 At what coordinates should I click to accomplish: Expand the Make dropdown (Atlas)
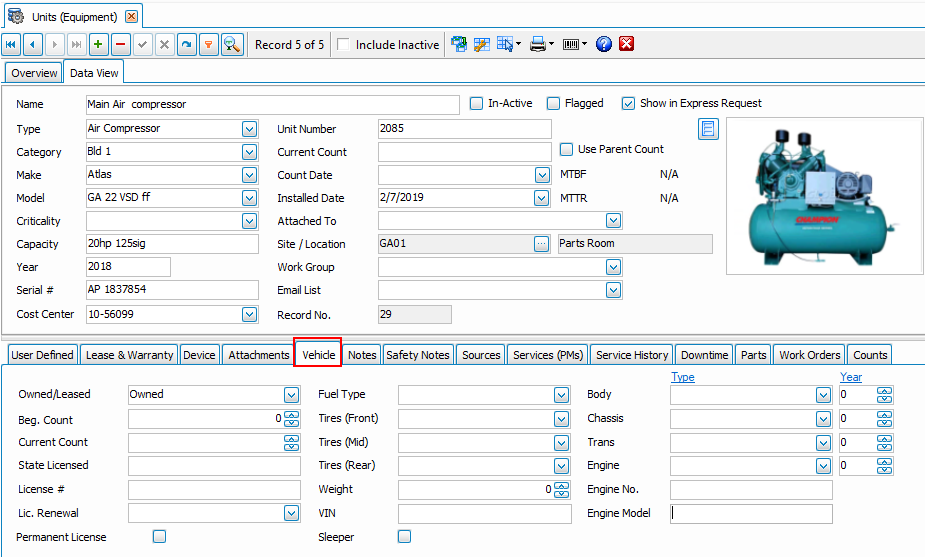point(249,175)
